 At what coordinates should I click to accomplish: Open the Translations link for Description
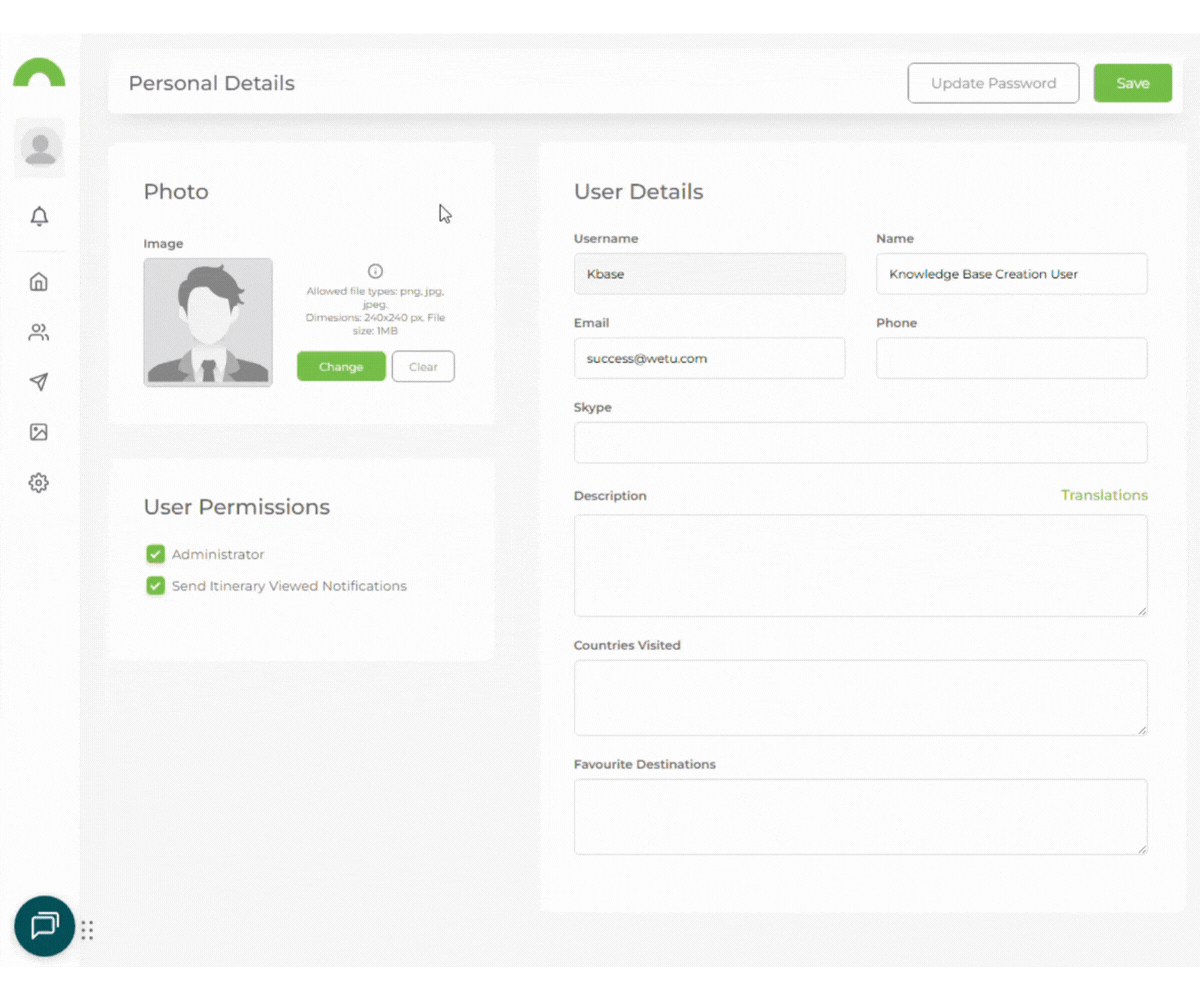(1104, 495)
